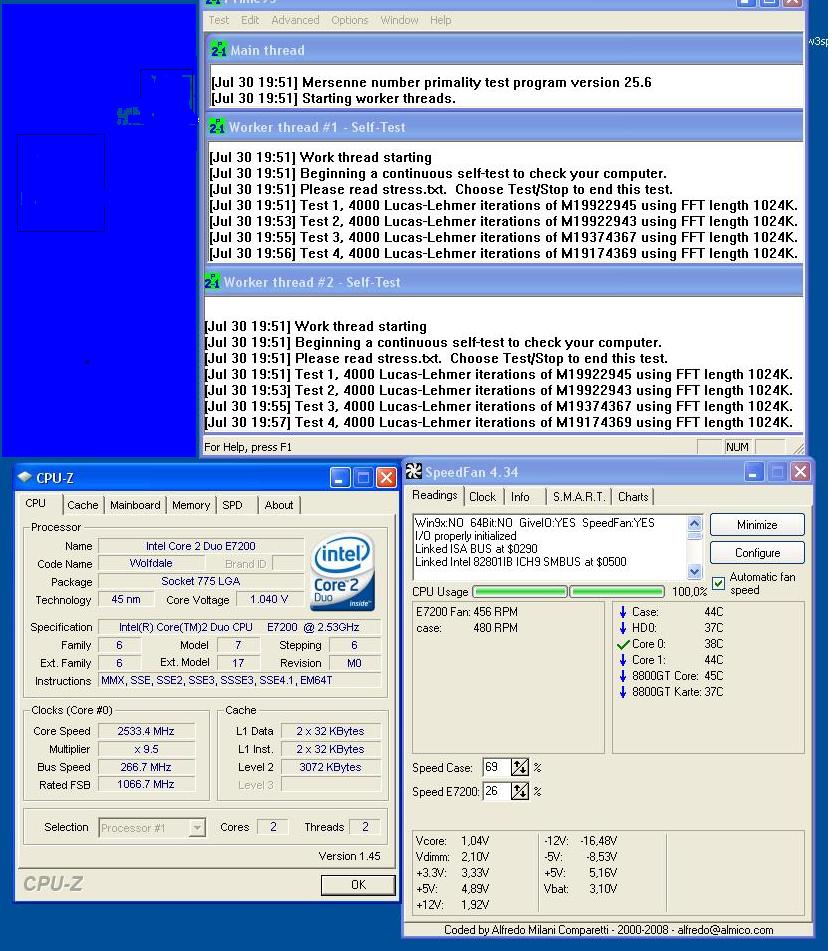Click the 8800GT Karte temperature arrow icon

click(623, 692)
